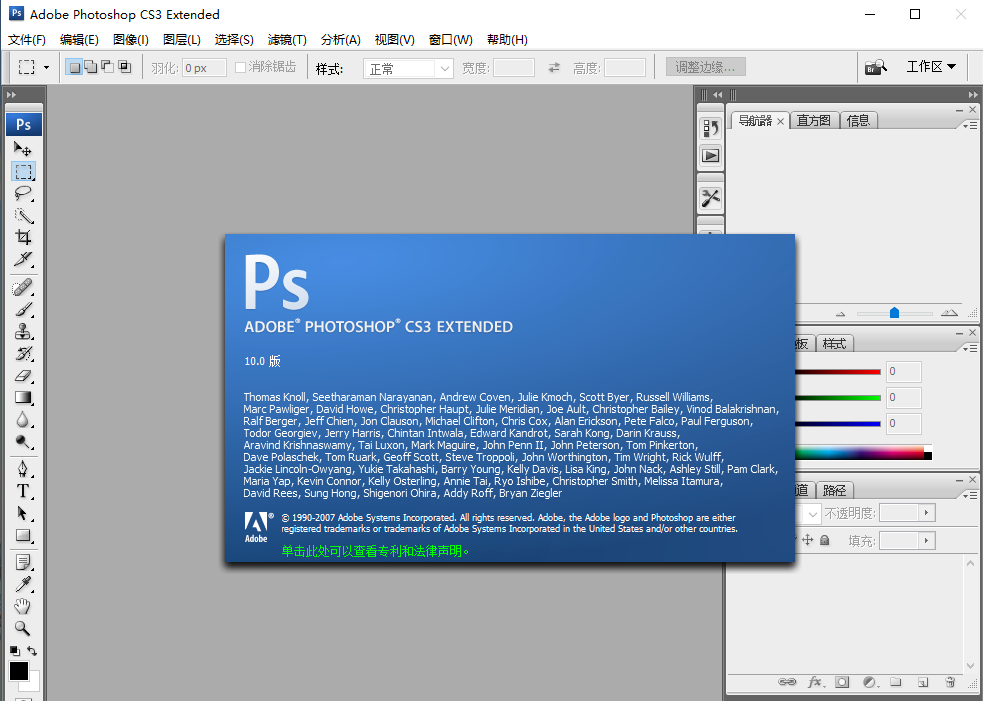
Task: Swap foreground and background colors
Action: pyautogui.click(x=32, y=651)
